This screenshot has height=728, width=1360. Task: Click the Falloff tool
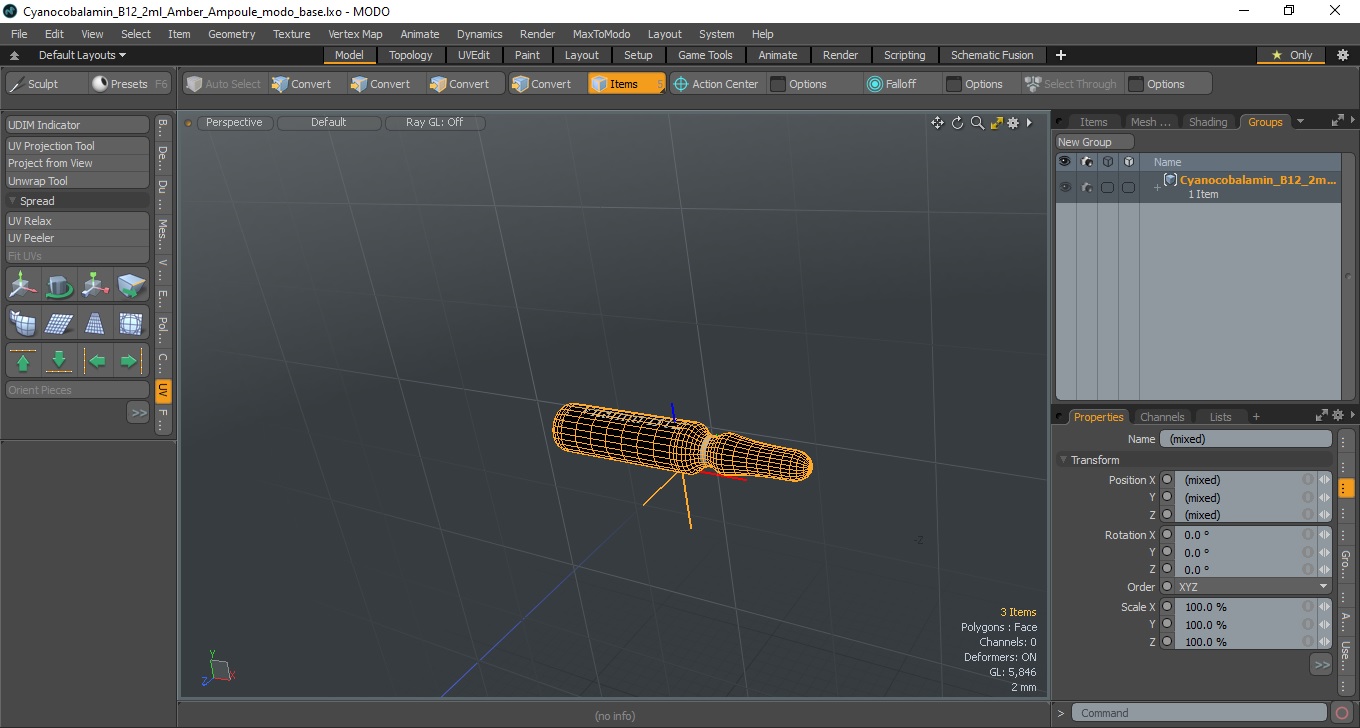tap(891, 84)
